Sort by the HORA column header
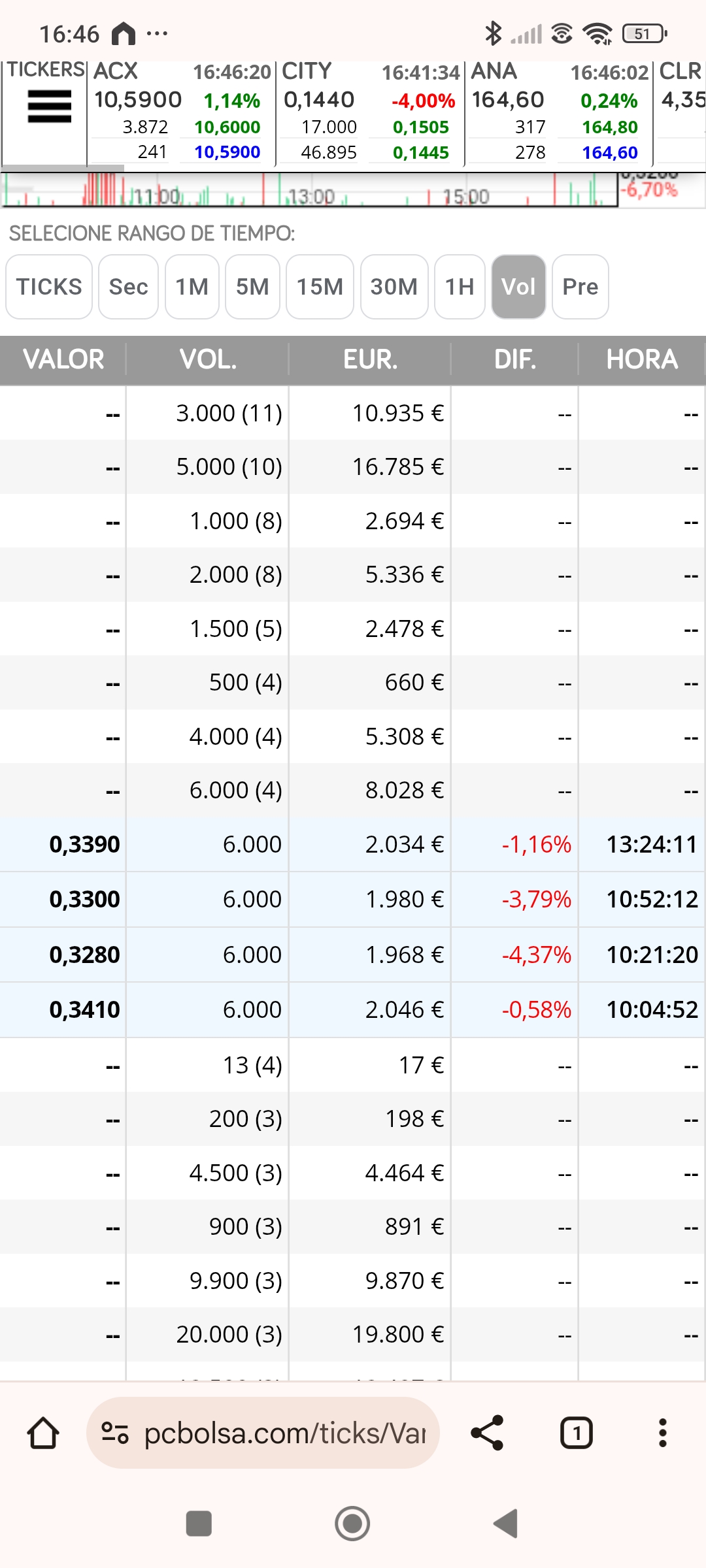Viewport: 706px width, 1568px height. [x=642, y=359]
